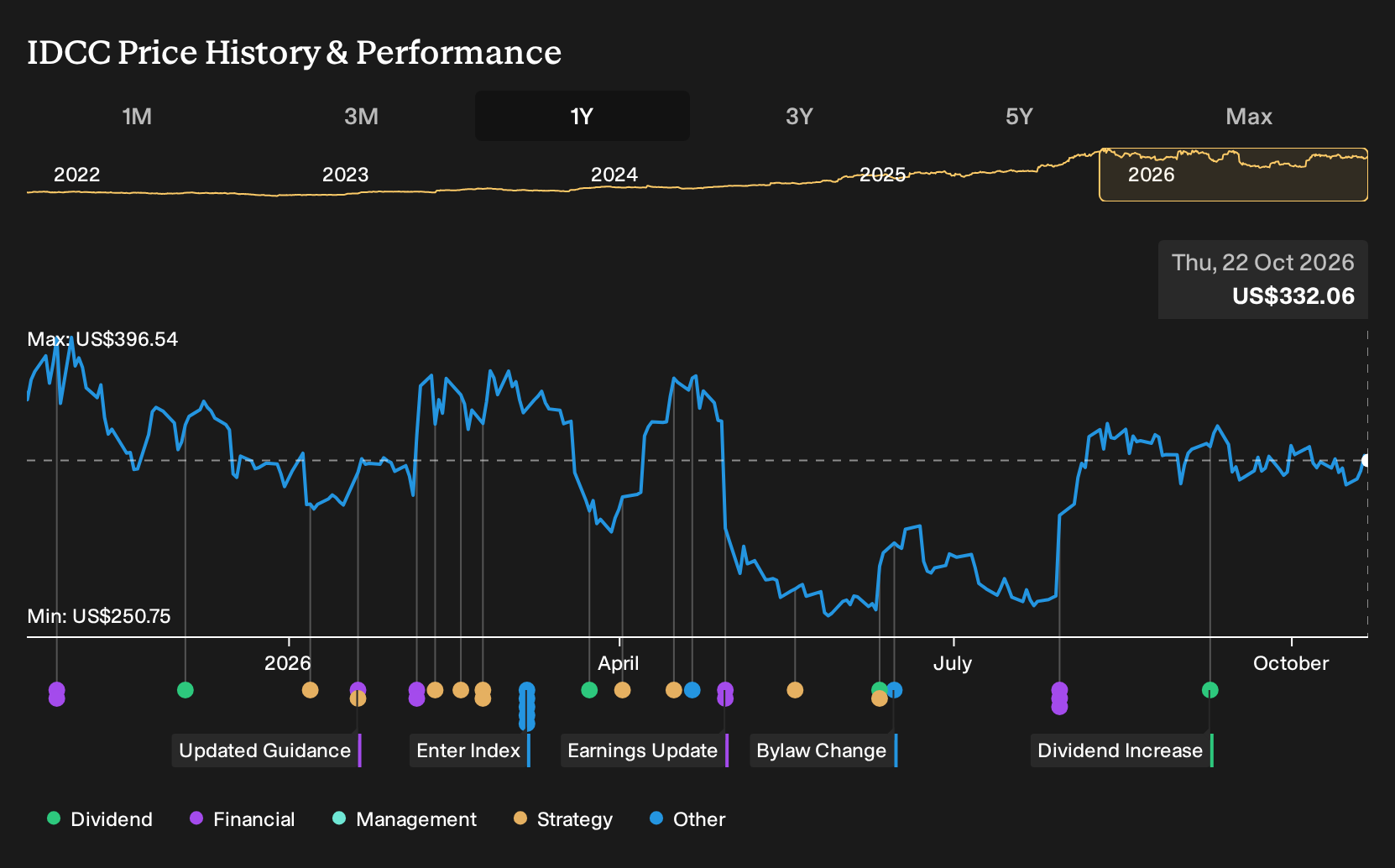This screenshot has width=1395, height=868.
Task: Click the tall stack of blue Other markers
Action: tap(526, 707)
